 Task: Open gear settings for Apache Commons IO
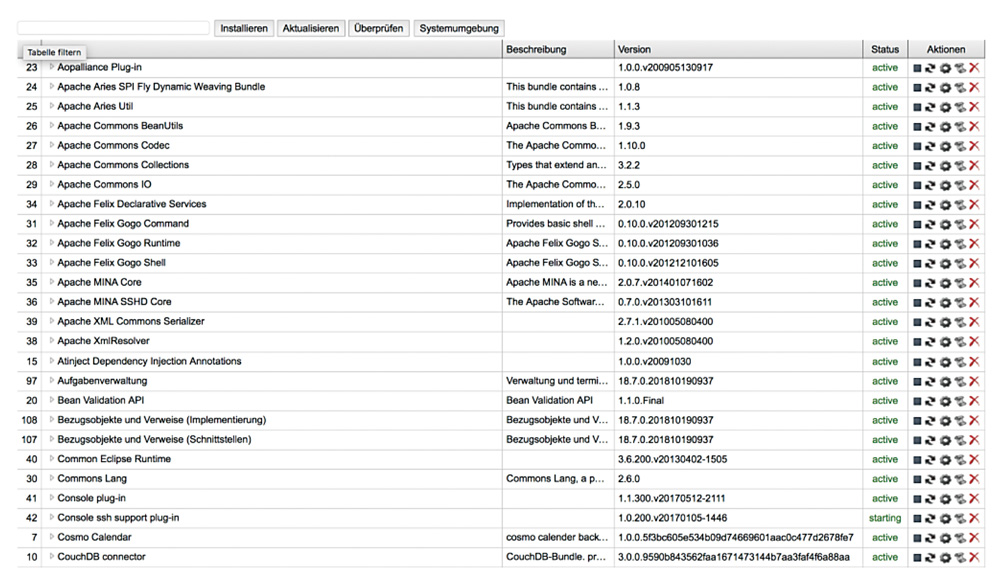[x=945, y=185]
